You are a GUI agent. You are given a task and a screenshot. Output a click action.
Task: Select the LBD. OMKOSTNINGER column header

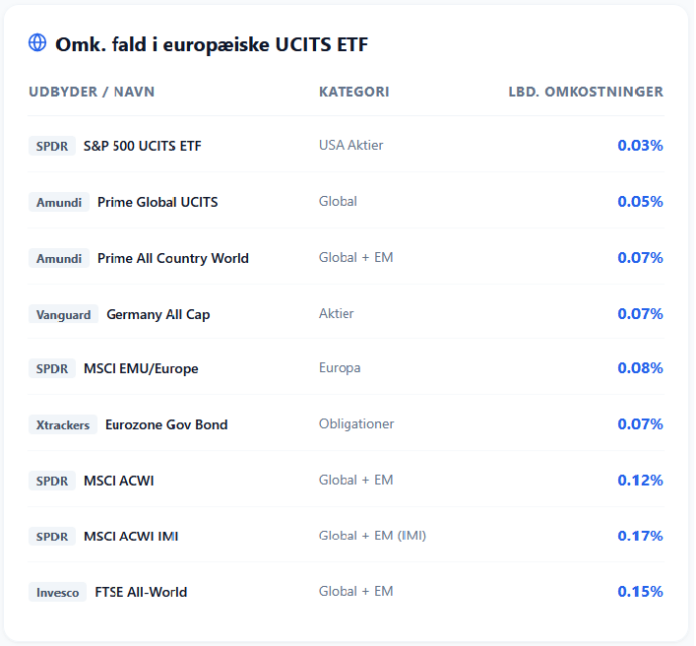pos(586,92)
